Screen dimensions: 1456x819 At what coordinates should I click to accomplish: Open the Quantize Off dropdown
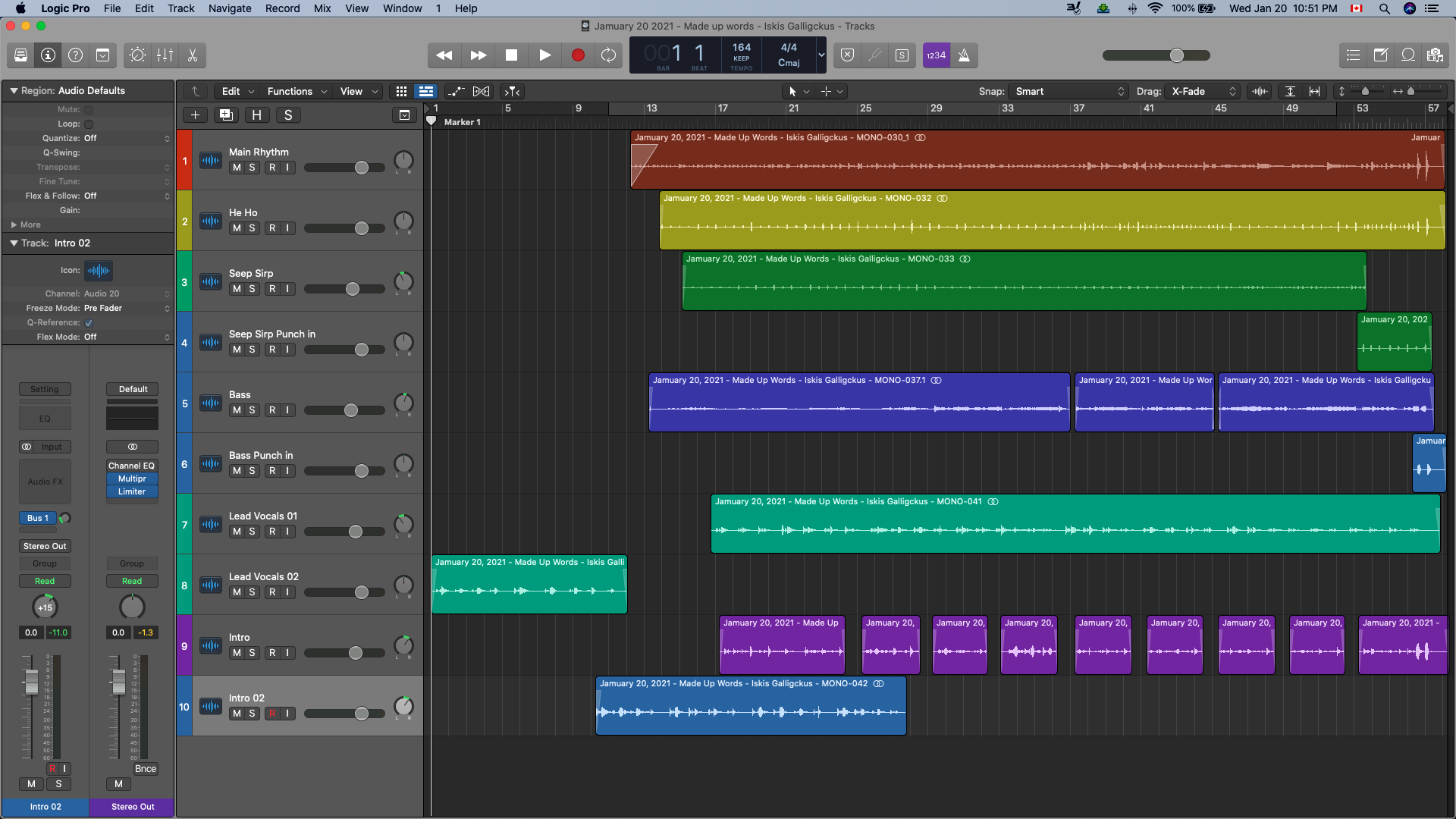click(127, 139)
